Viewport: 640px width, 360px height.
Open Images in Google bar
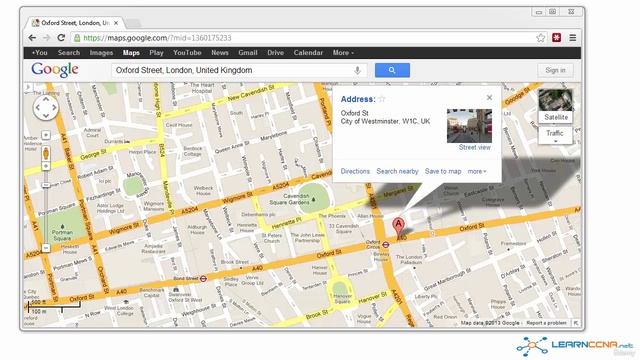(x=101, y=53)
